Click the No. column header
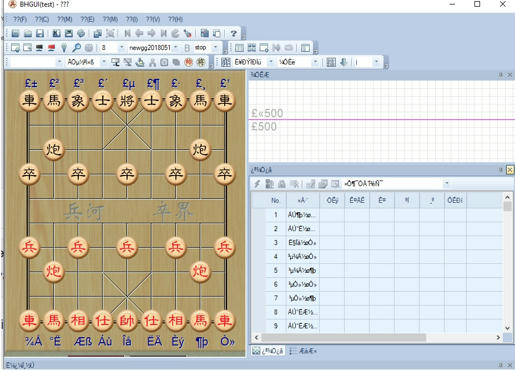Screen dimensions: 515x370 pyautogui.click(x=275, y=200)
